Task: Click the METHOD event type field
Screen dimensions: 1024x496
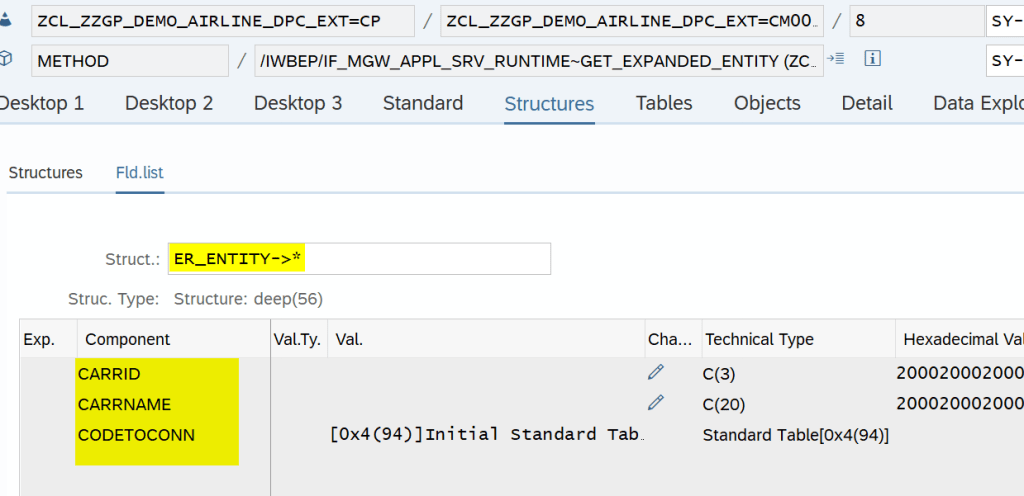Action: [x=130, y=61]
